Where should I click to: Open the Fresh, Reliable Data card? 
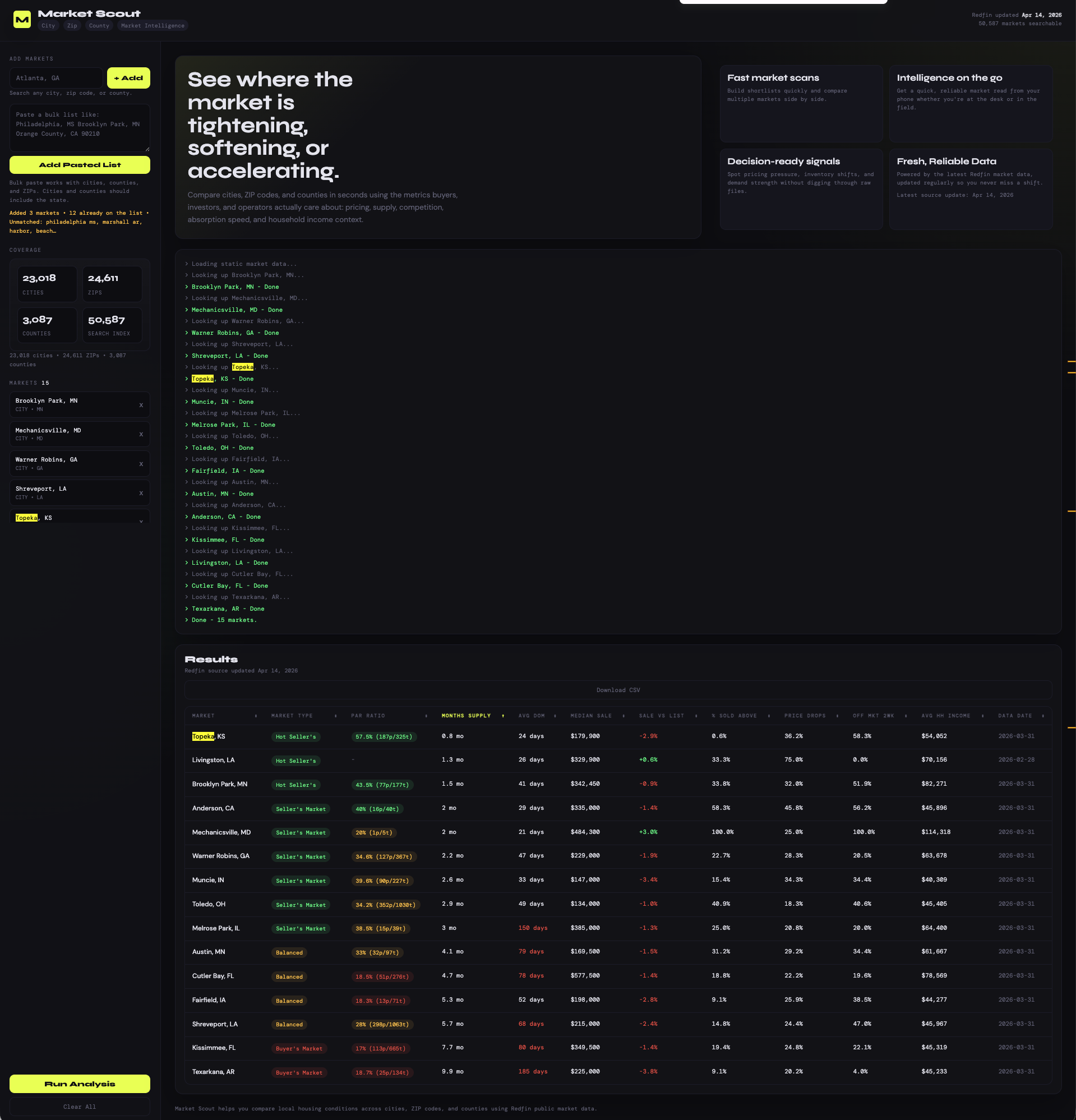(x=971, y=189)
